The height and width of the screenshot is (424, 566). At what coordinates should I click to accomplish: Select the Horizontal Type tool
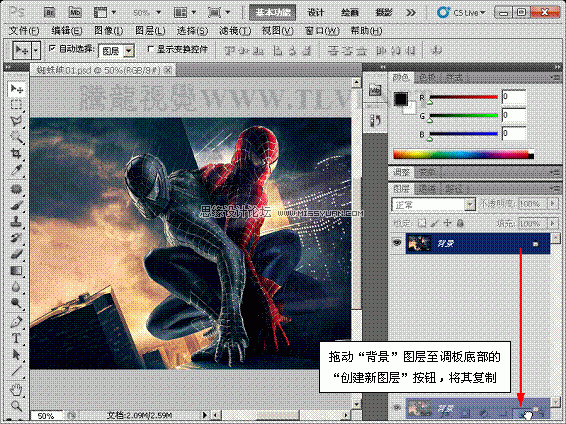pyautogui.click(x=16, y=338)
